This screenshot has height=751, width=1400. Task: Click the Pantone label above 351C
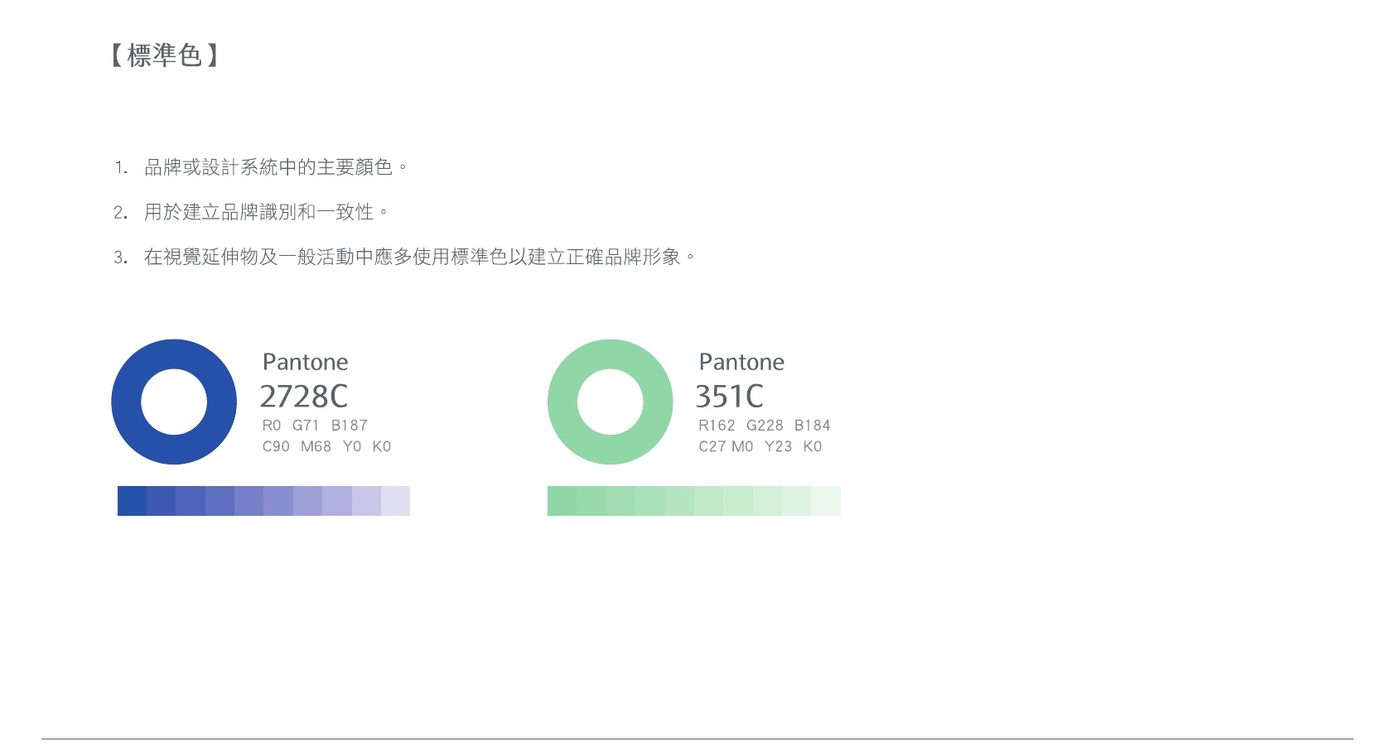coord(741,362)
